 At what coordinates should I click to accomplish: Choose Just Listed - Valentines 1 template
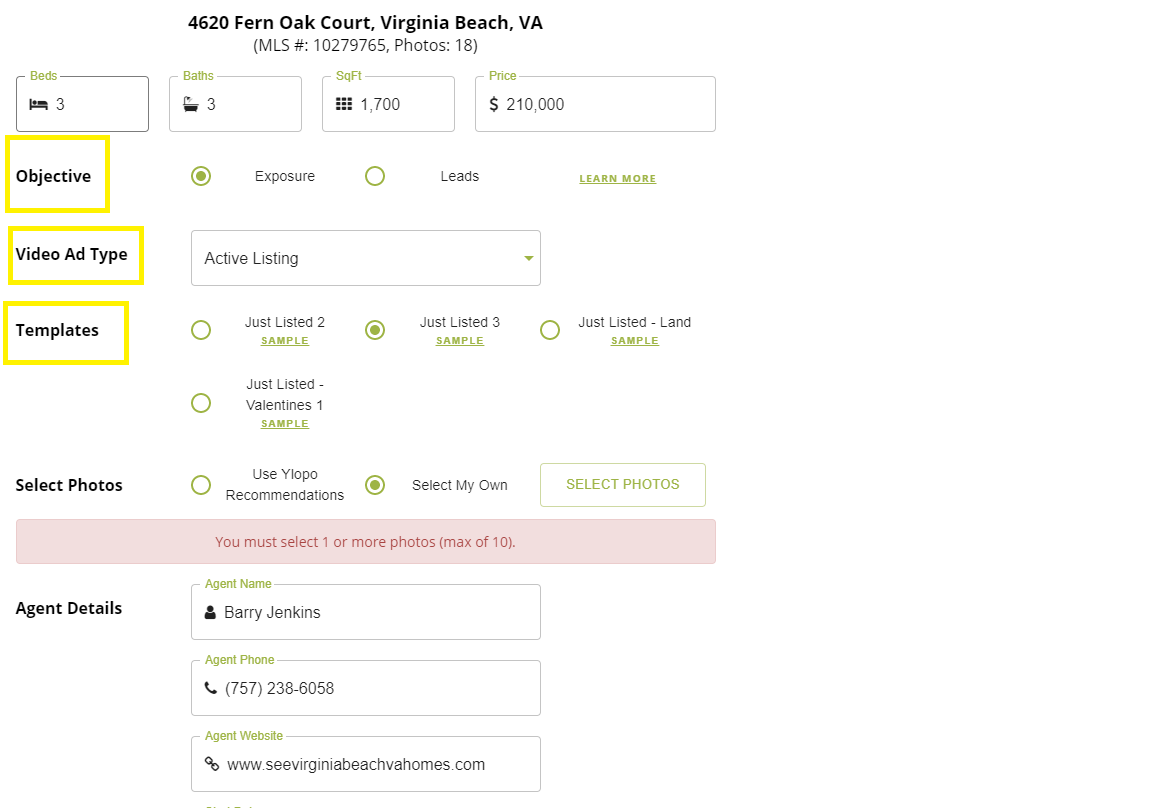pyautogui.click(x=201, y=403)
